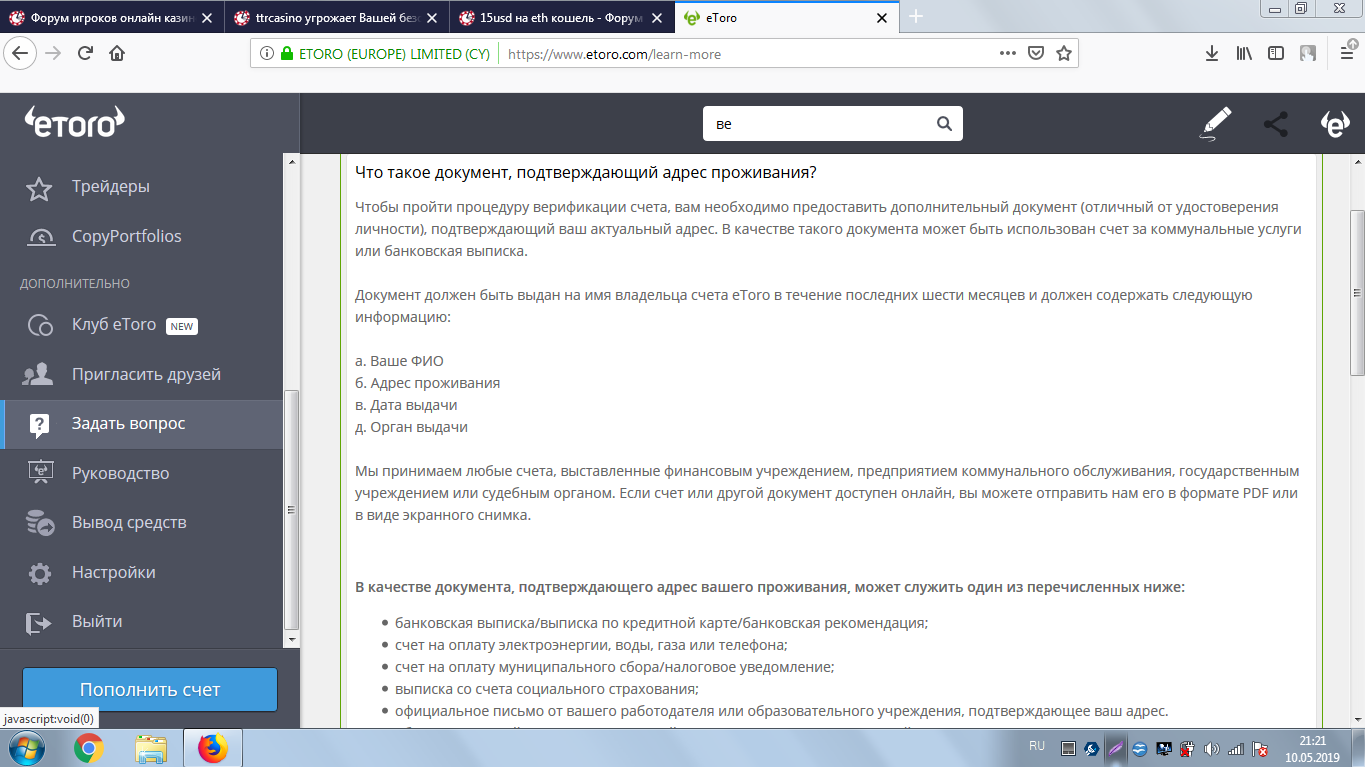Switch to 15usd на eth кошель tab
The height and width of the screenshot is (767, 1365).
tap(563, 17)
